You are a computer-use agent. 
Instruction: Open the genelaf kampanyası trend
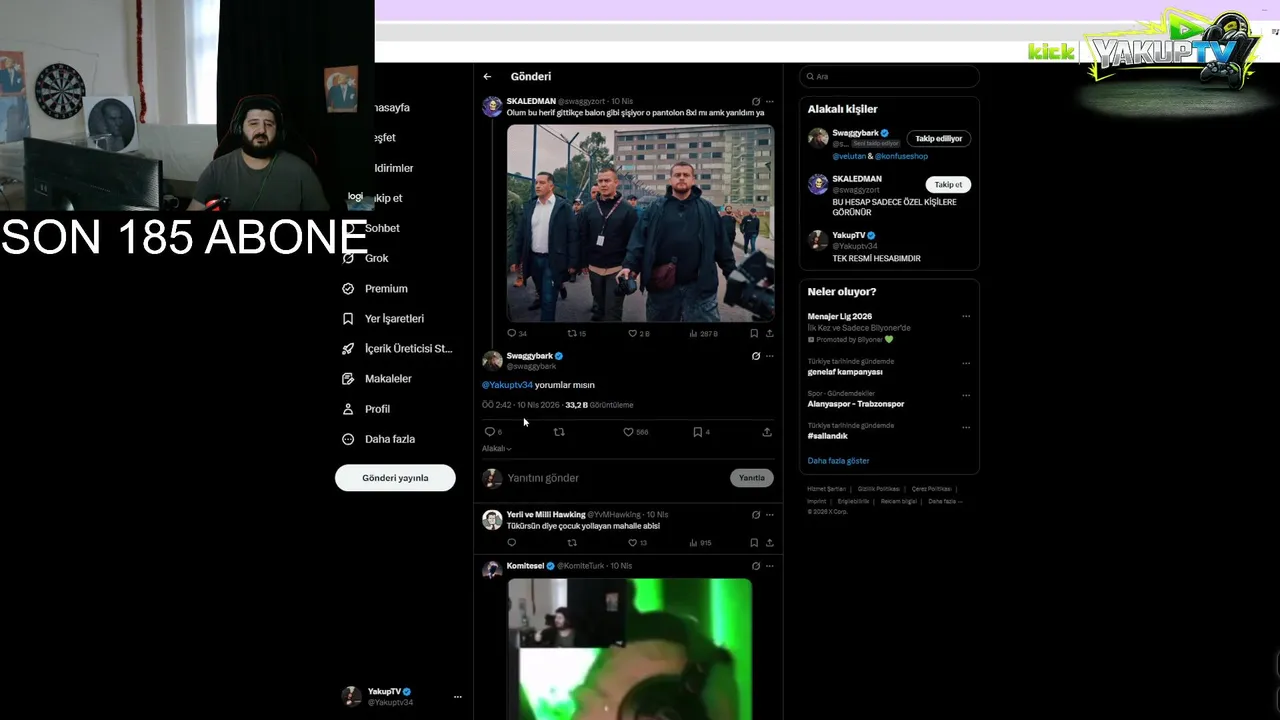point(845,372)
